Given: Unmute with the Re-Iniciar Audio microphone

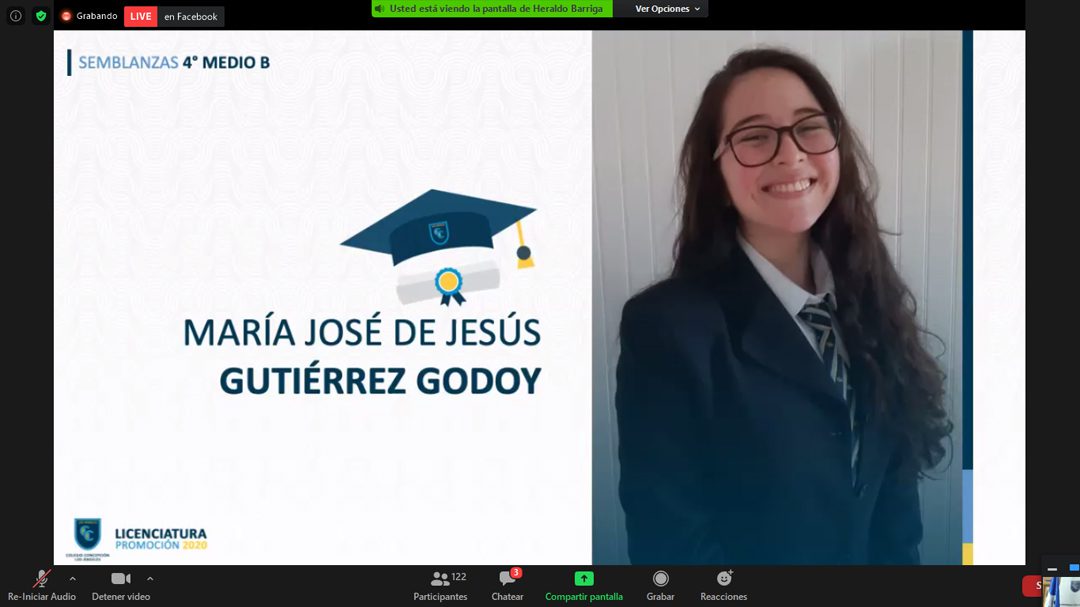Looking at the screenshot, I should click(42, 580).
